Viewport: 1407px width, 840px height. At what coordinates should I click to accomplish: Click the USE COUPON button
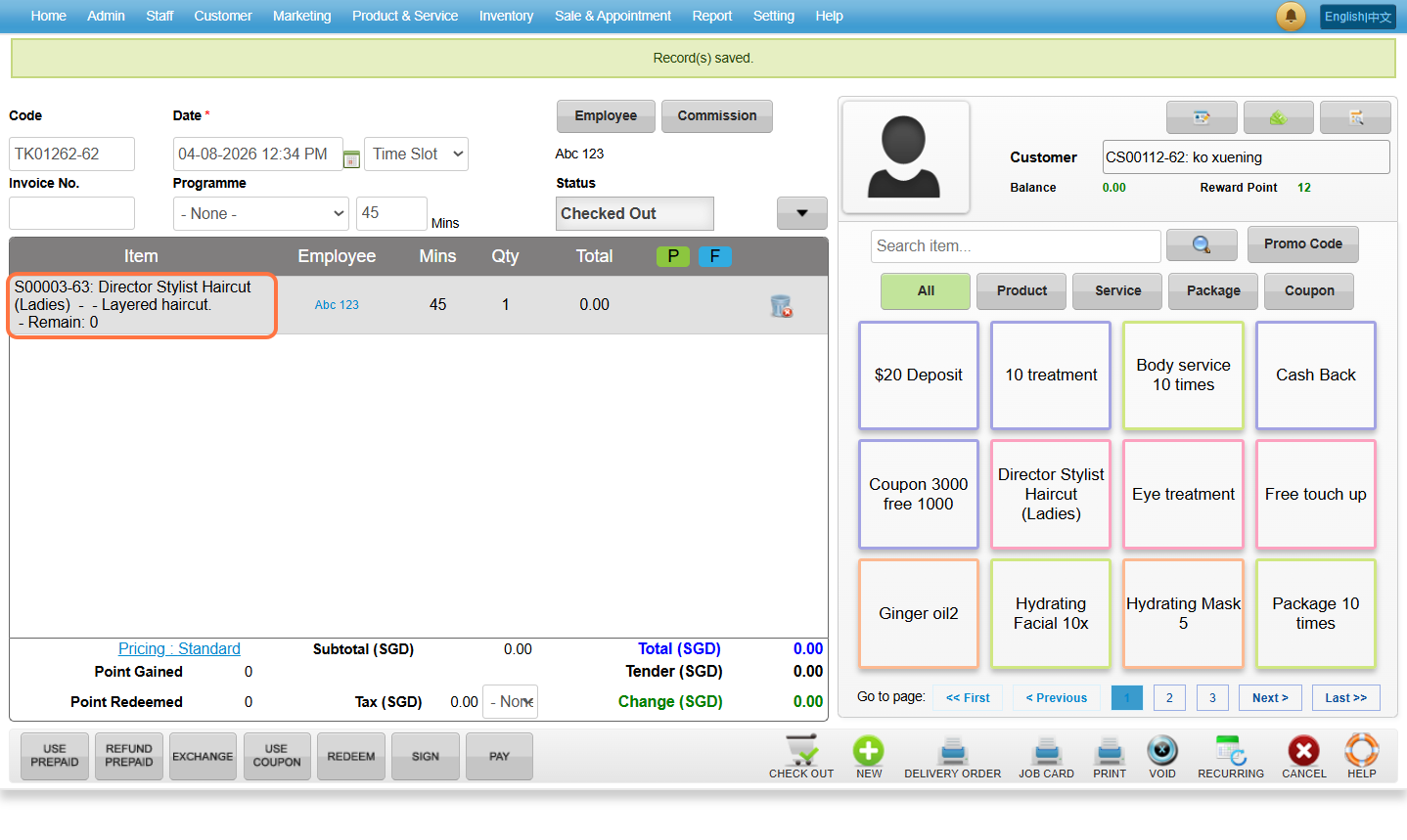click(277, 756)
